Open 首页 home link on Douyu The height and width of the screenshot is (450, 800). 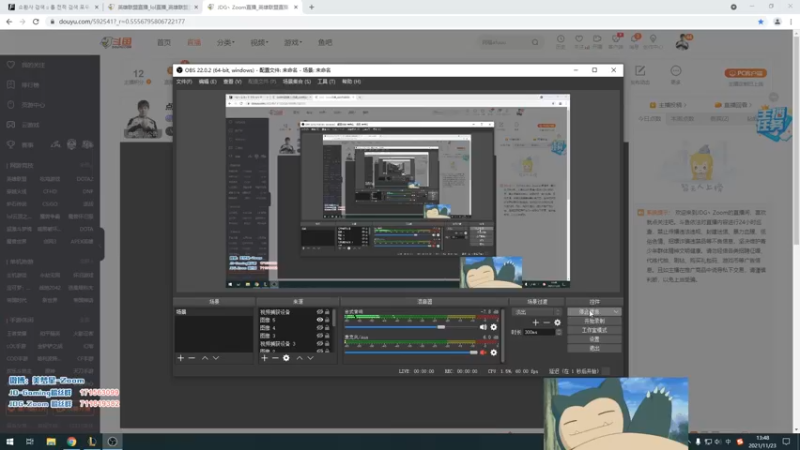point(164,42)
